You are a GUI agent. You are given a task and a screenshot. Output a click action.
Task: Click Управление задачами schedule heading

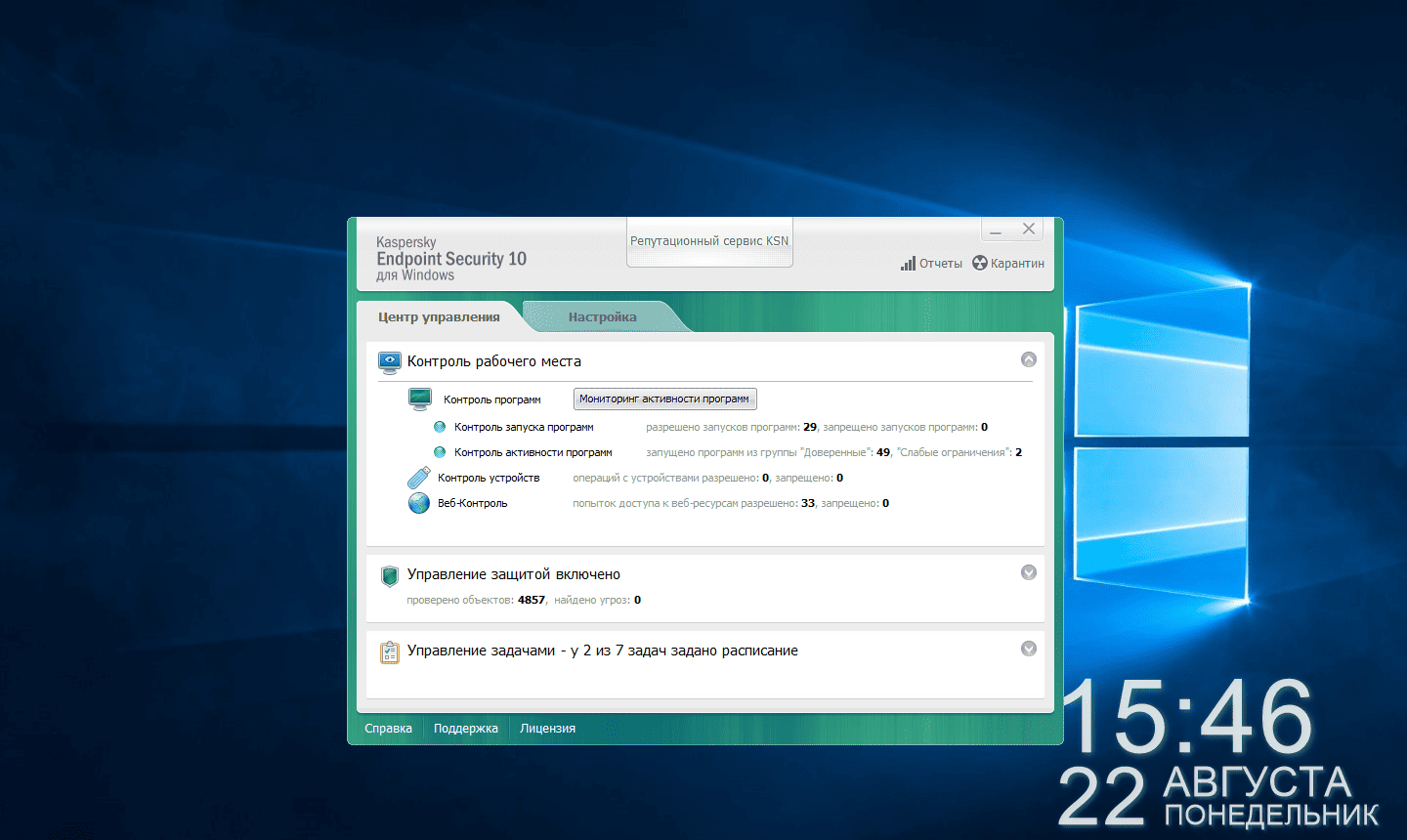(x=603, y=651)
